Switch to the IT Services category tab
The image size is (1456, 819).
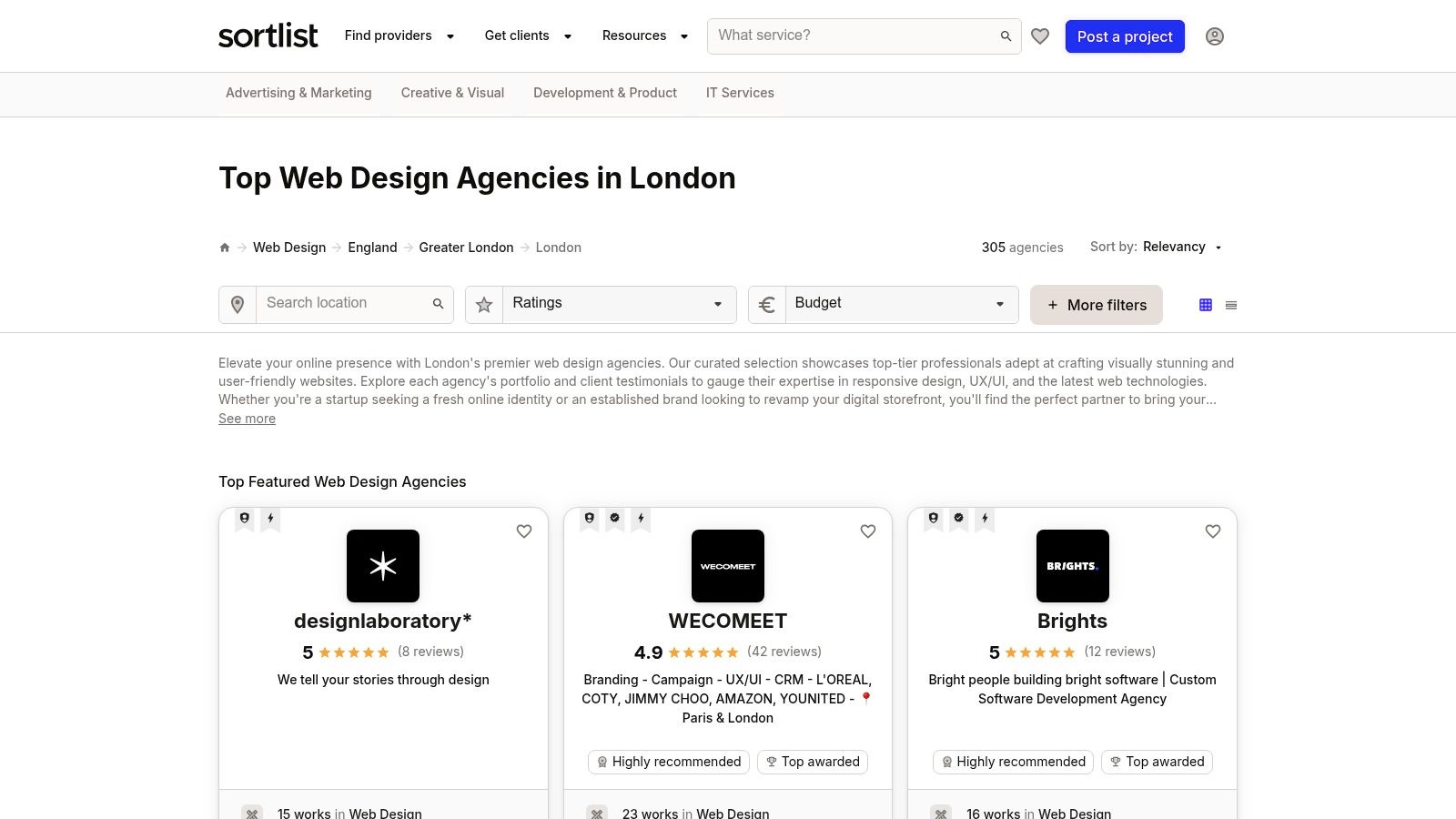click(740, 93)
